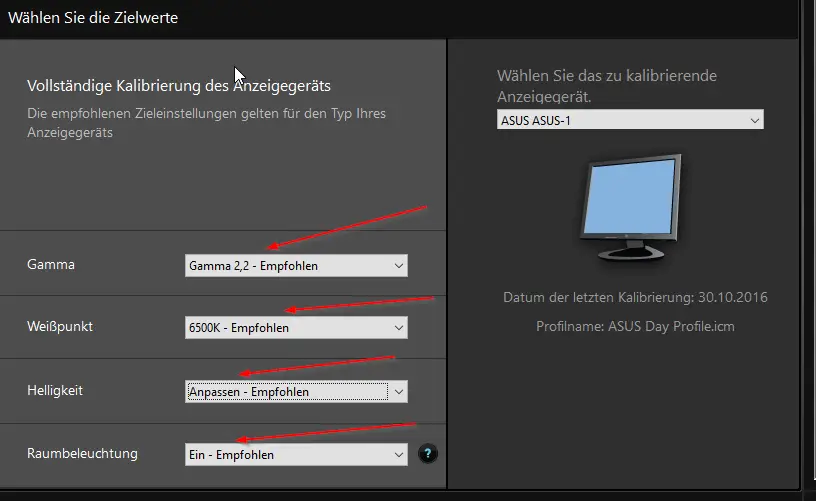Click the help question mark icon beside Raumbeleuchtung
This screenshot has width=816, height=501.
pyautogui.click(x=428, y=454)
